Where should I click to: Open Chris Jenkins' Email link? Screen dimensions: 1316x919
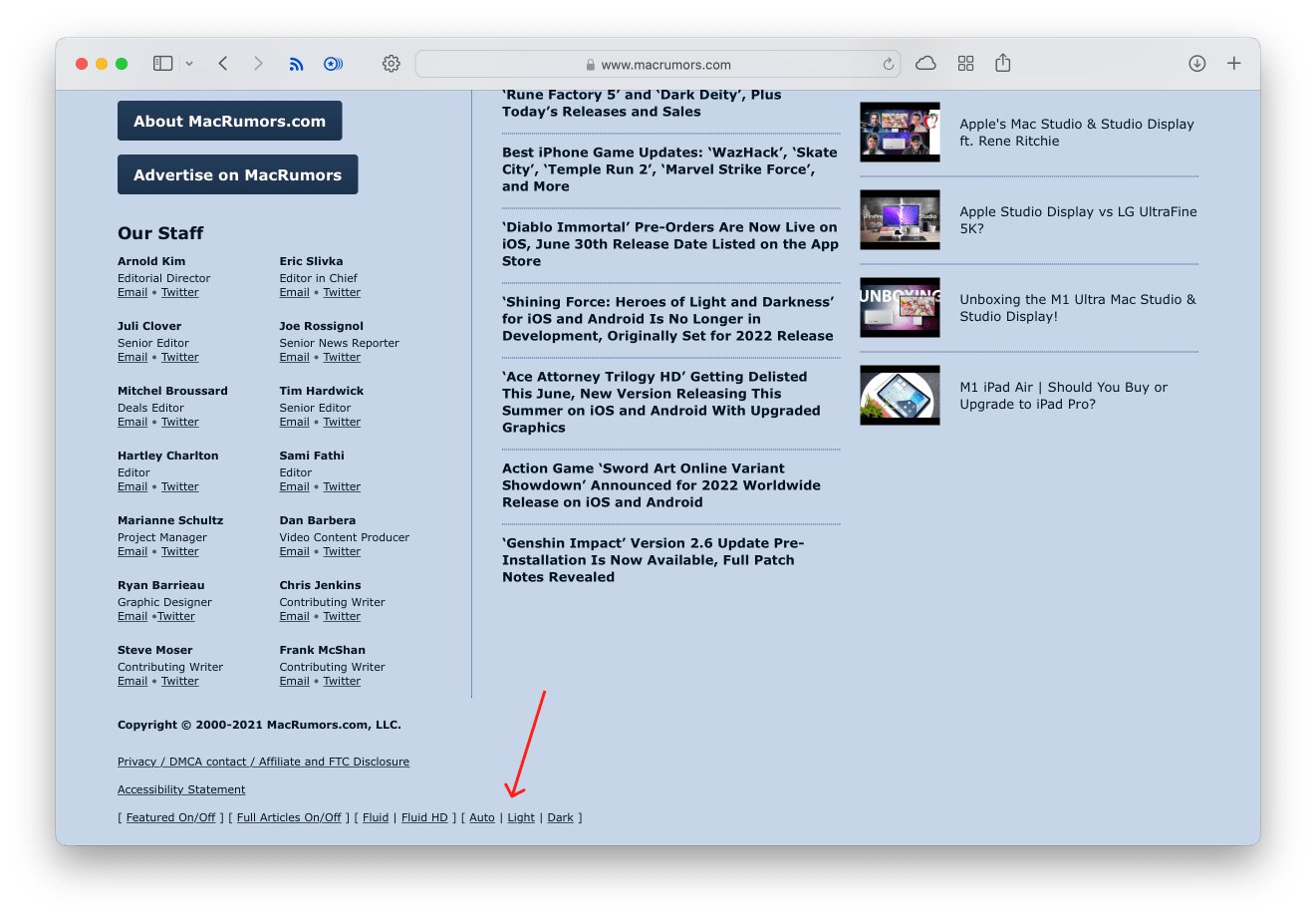(x=295, y=616)
